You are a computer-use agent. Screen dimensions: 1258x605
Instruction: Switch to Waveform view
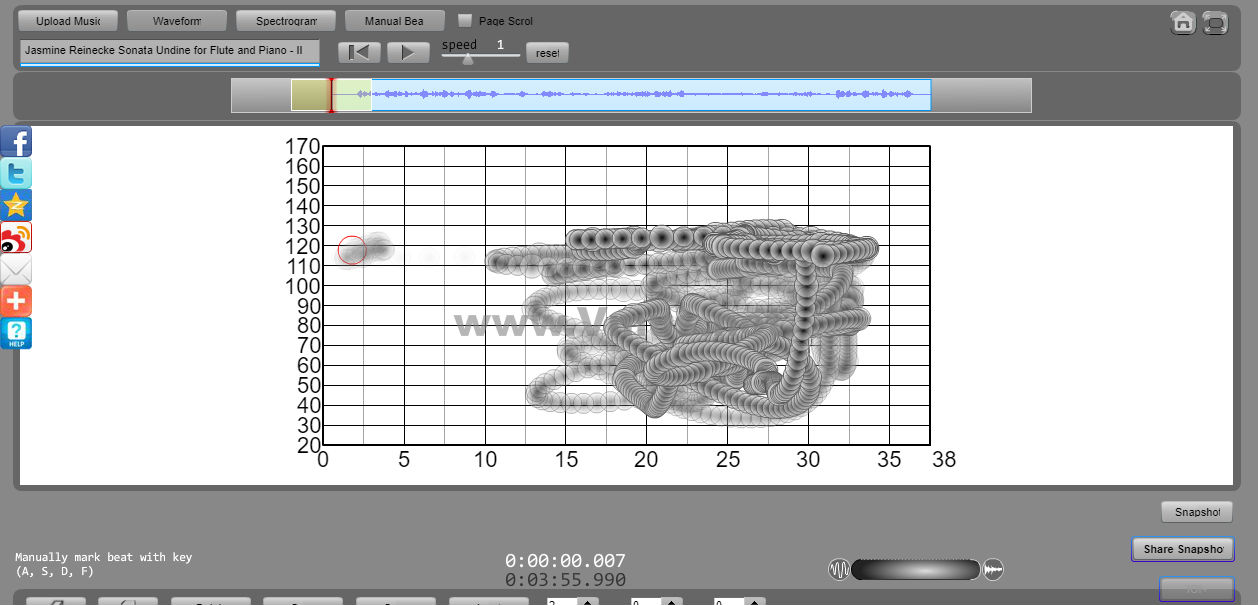tap(177, 21)
